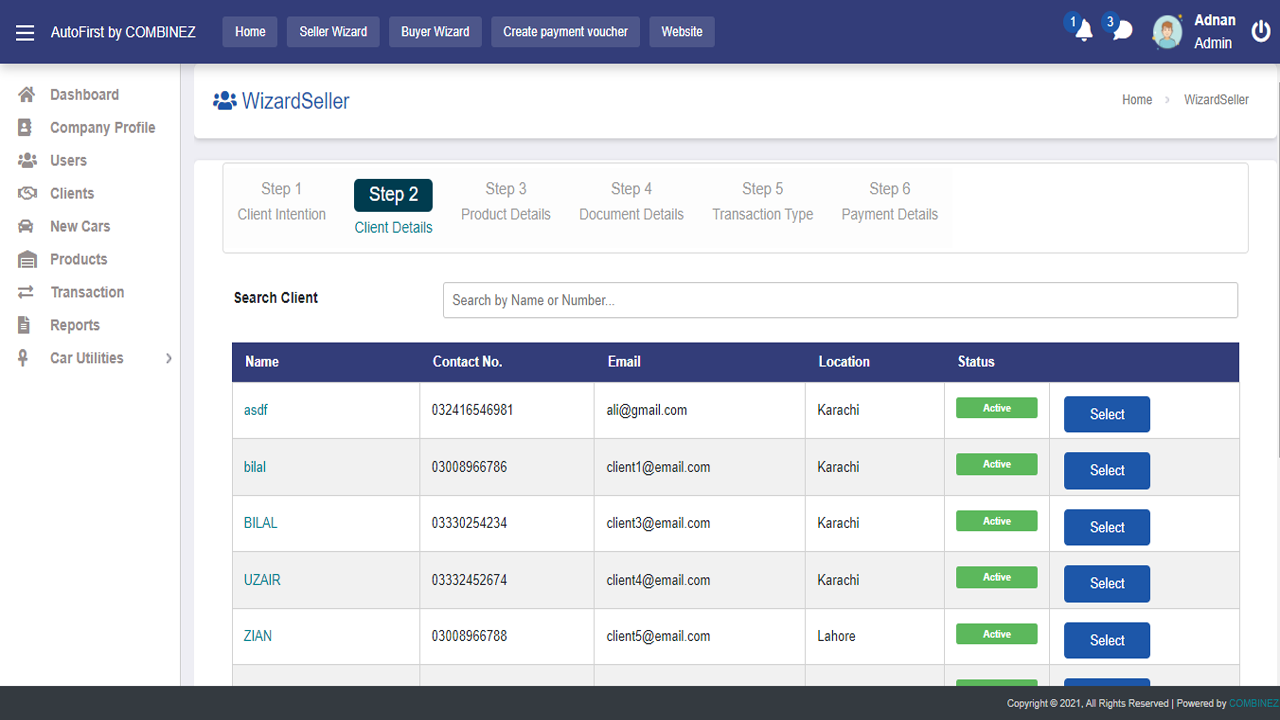Jump to Step 6 Payment Details
This screenshot has height=720, width=1280.
click(889, 201)
